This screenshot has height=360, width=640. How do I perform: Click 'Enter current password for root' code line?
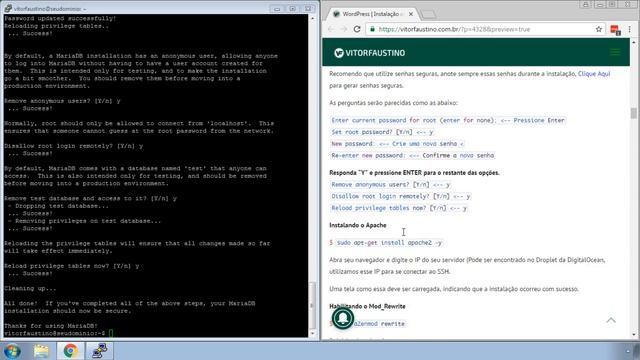[x=448, y=120]
